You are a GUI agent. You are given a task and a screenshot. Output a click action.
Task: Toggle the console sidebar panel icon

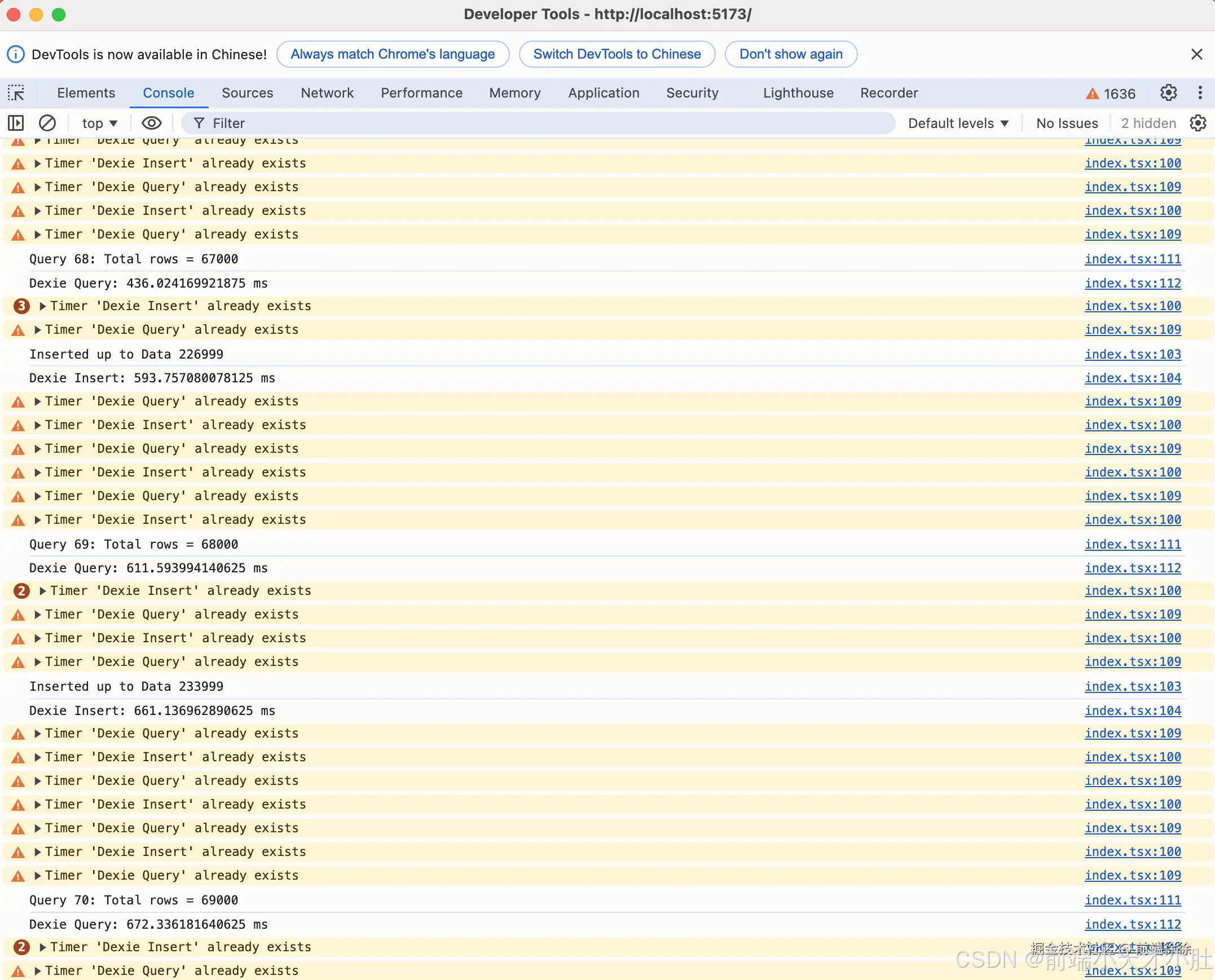pyautogui.click(x=16, y=123)
